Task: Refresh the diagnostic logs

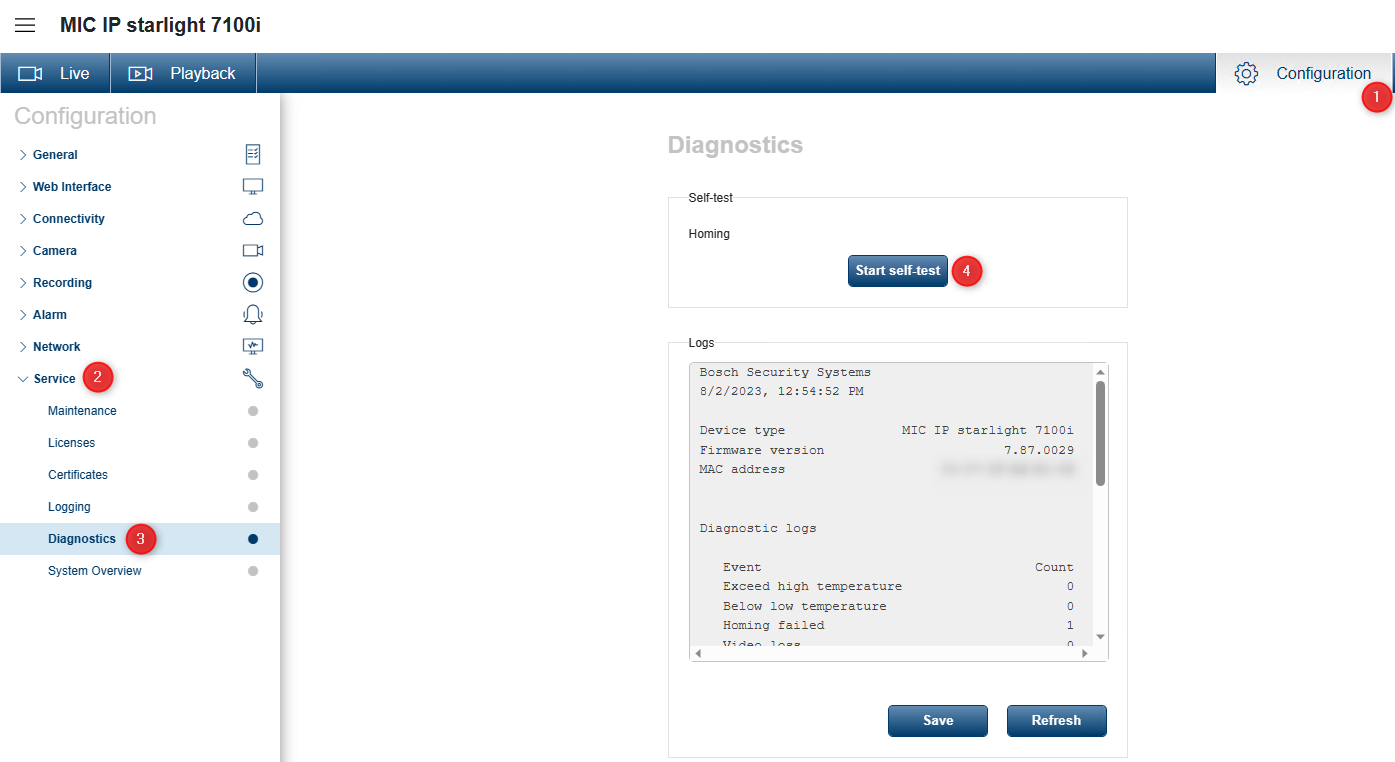Action: click(1056, 721)
